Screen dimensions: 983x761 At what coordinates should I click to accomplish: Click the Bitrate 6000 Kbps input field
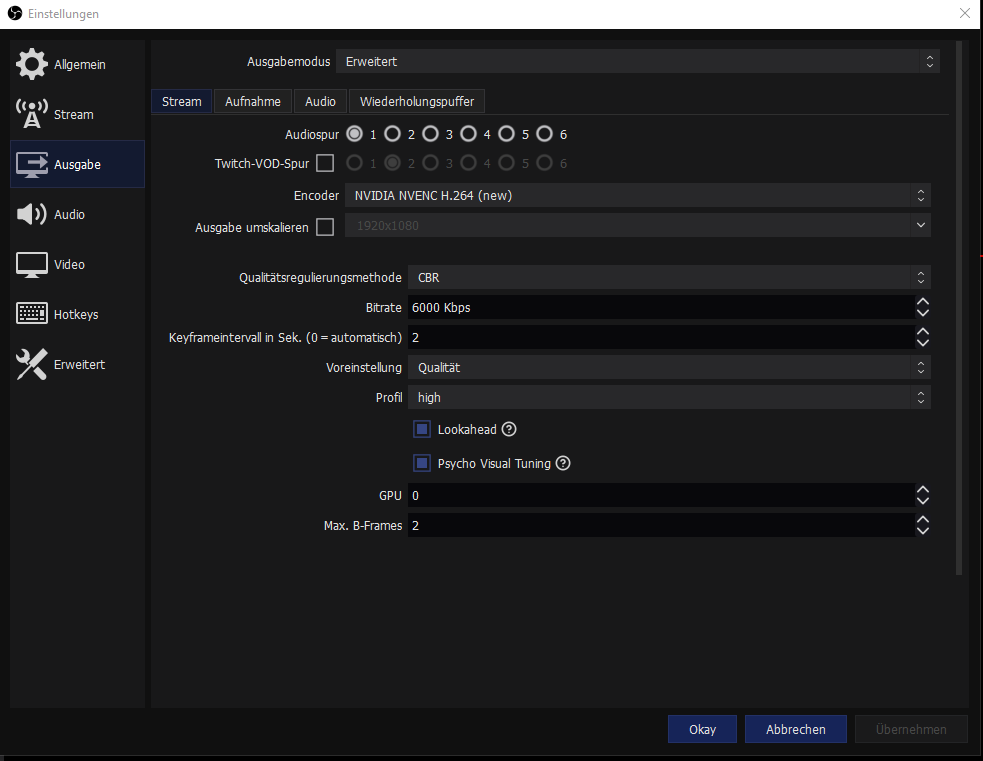pyautogui.click(x=660, y=308)
